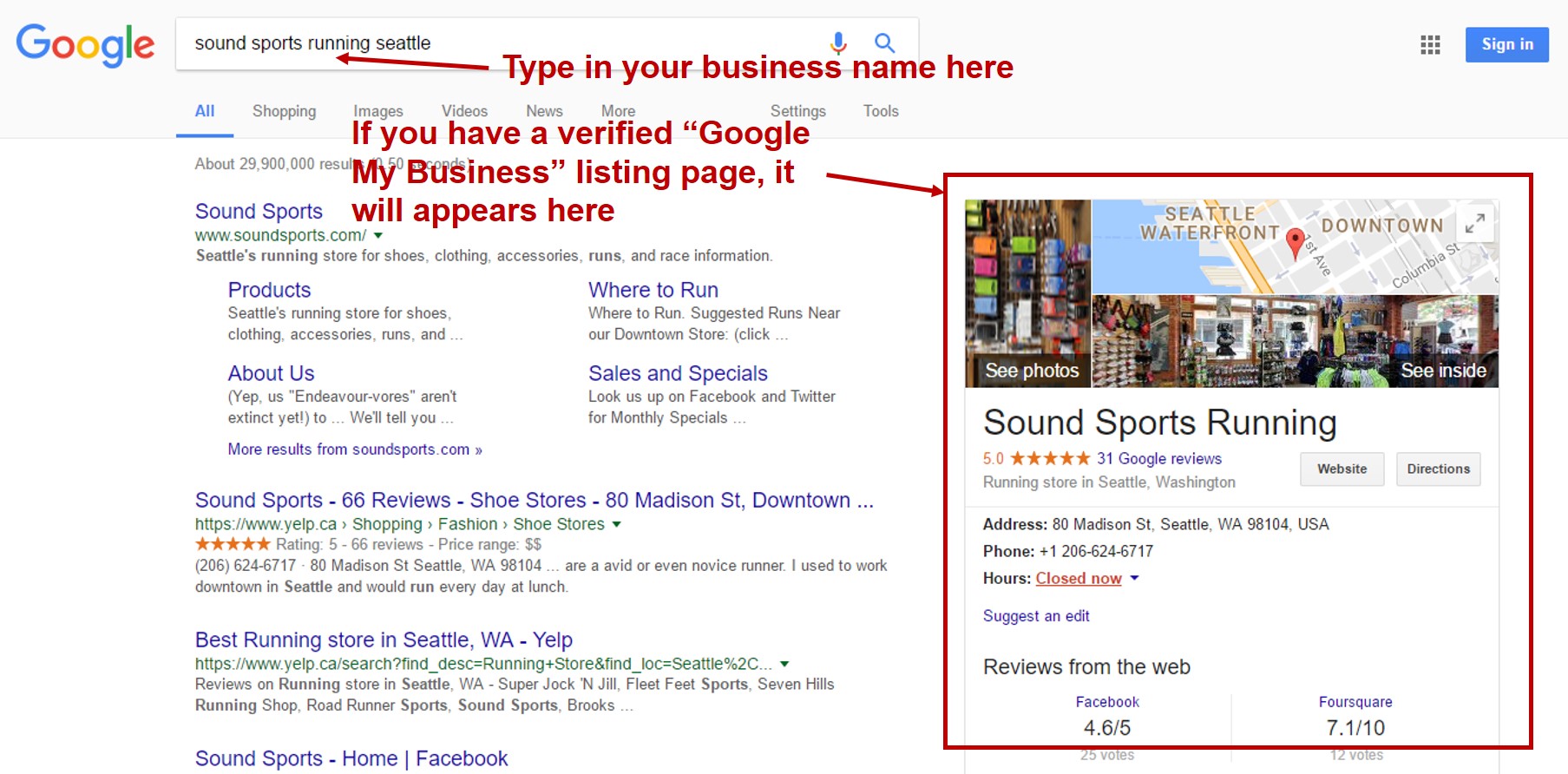Click the magnifying glass search icon
The image size is (1568, 774).
click(884, 43)
